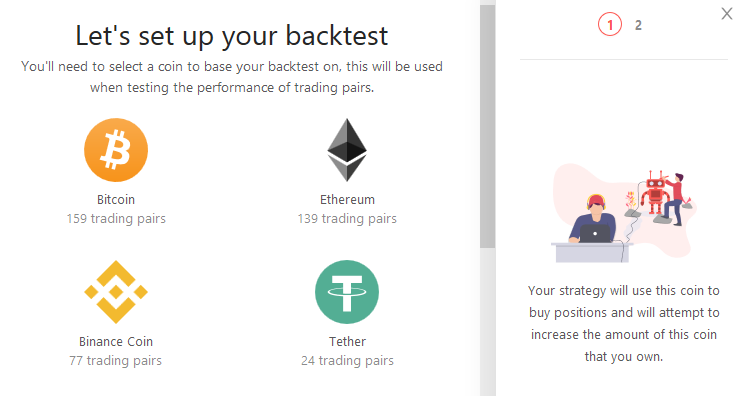Click '24 trading pairs' under Tether
Viewport: 738px width, 396px height.
[x=347, y=361]
